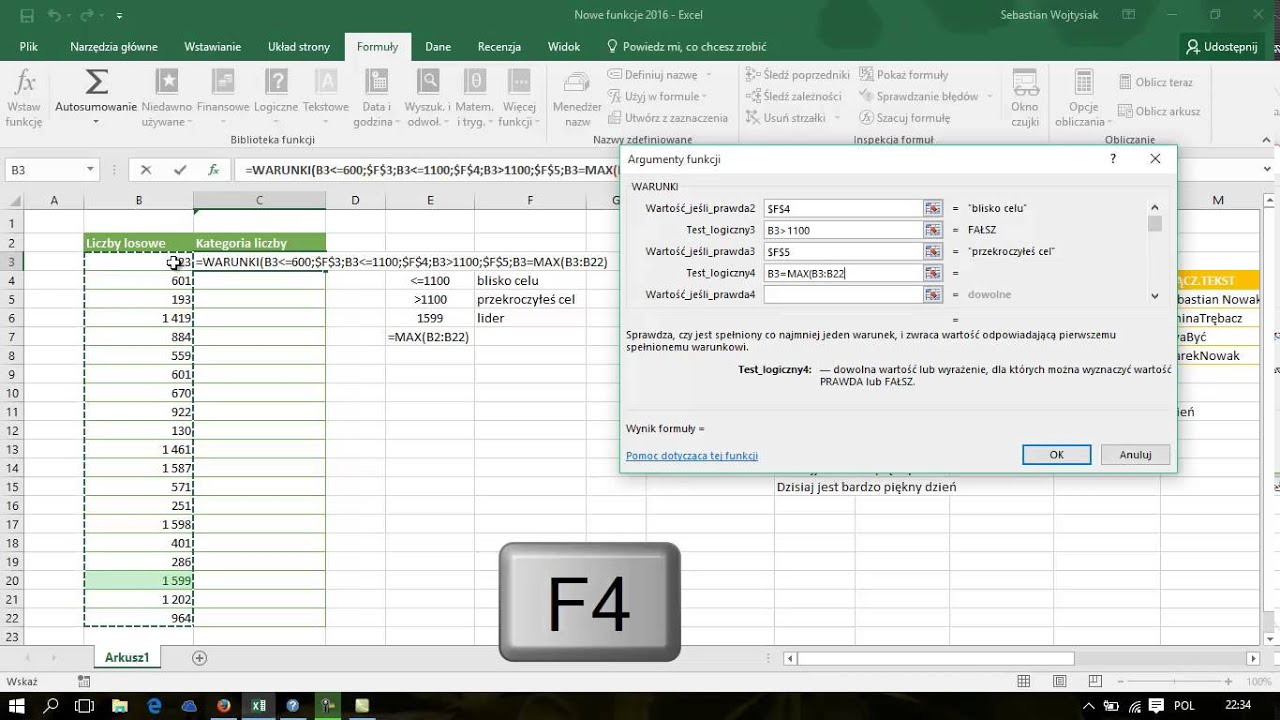Click the zoom slider in status bar

pyautogui.click(x=1173, y=681)
